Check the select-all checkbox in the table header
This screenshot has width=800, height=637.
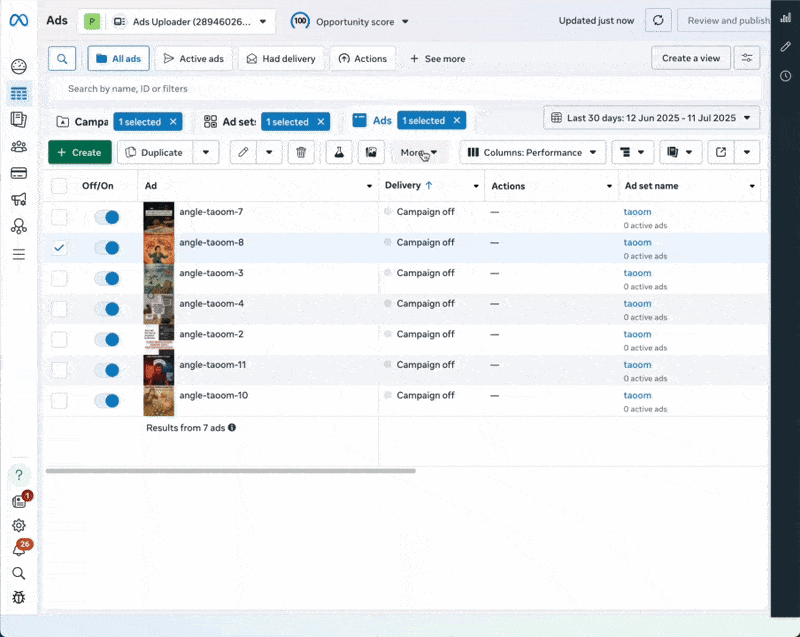point(58,186)
